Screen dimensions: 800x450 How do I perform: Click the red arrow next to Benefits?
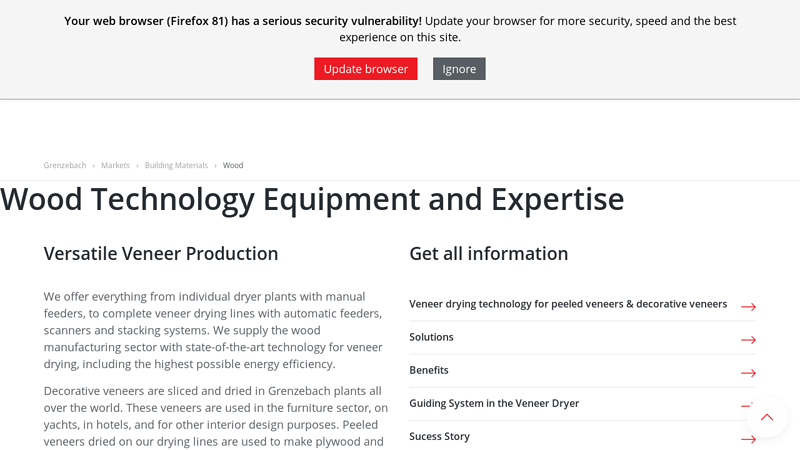point(748,372)
